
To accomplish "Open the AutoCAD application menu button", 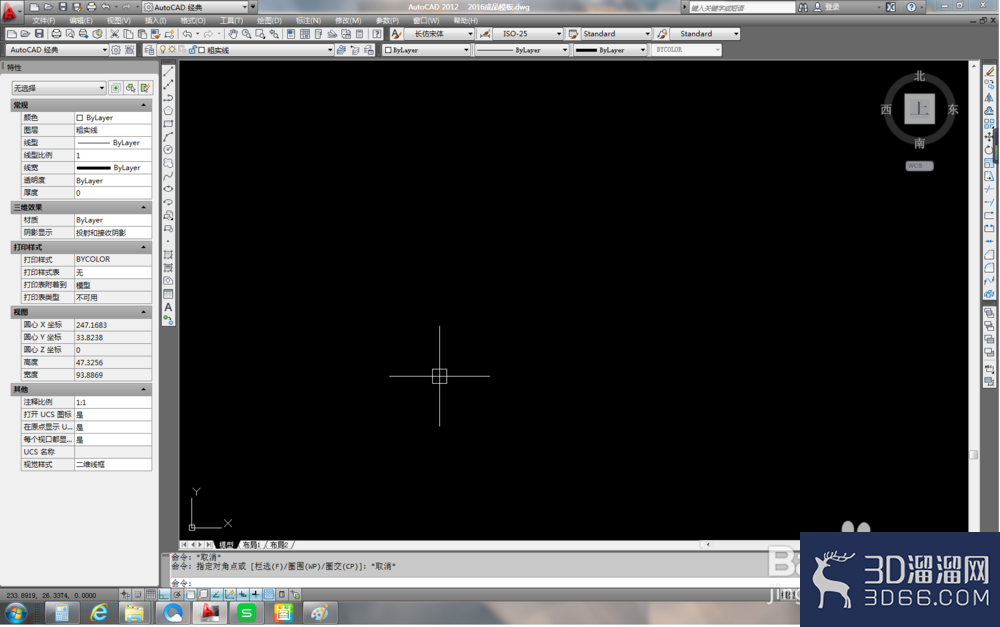I will pos(10,10).
